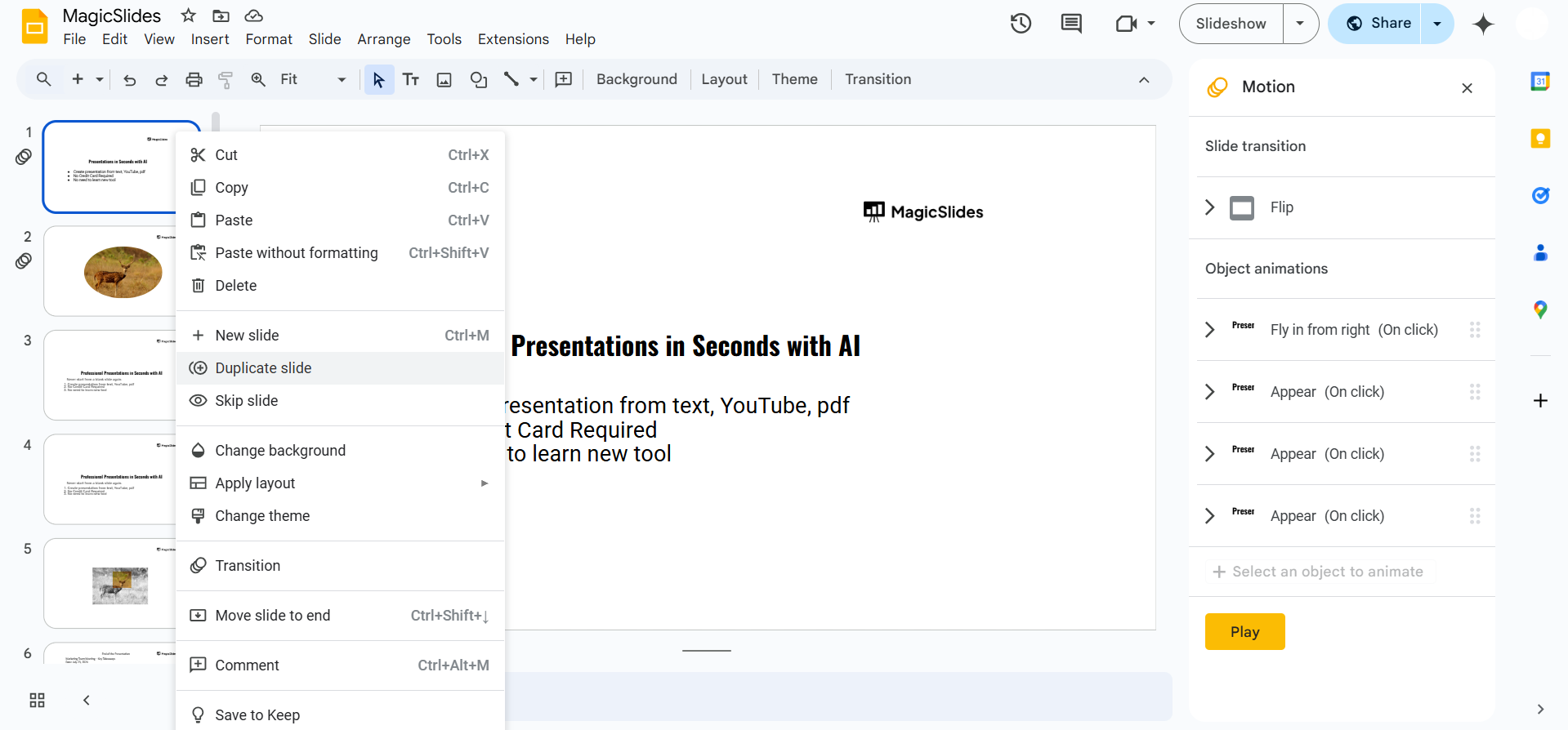Open Google Keep in side panel
This screenshot has height=730, width=1568.
click(x=1540, y=139)
